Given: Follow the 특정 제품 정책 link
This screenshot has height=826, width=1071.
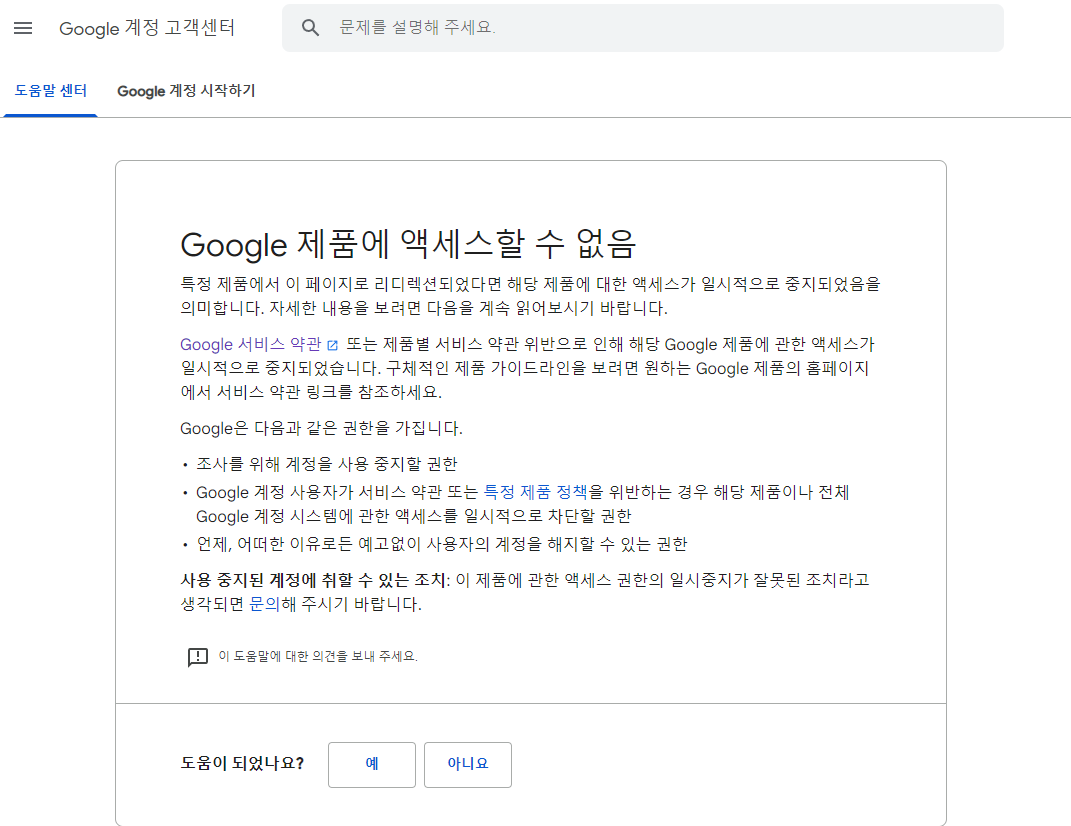Looking at the screenshot, I should click(536, 492).
